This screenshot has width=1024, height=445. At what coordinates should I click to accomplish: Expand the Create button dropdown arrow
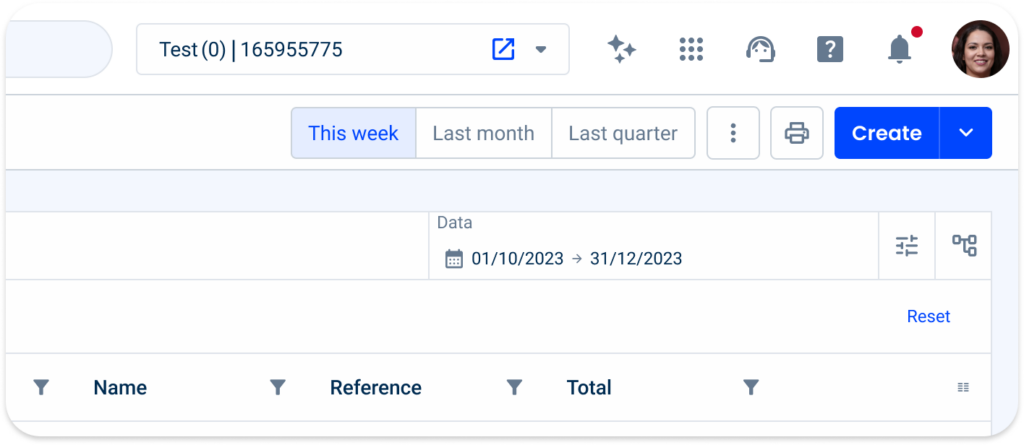pos(966,133)
